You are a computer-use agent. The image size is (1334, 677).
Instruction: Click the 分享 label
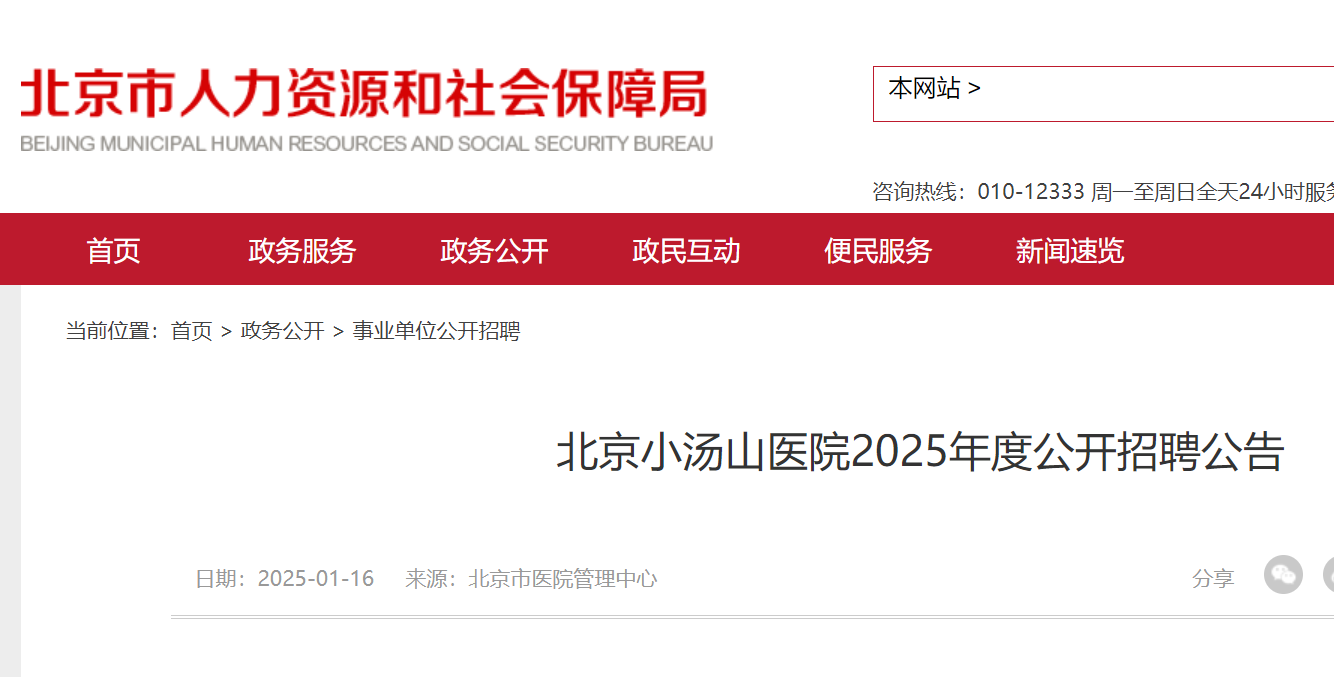pyautogui.click(x=1213, y=578)
